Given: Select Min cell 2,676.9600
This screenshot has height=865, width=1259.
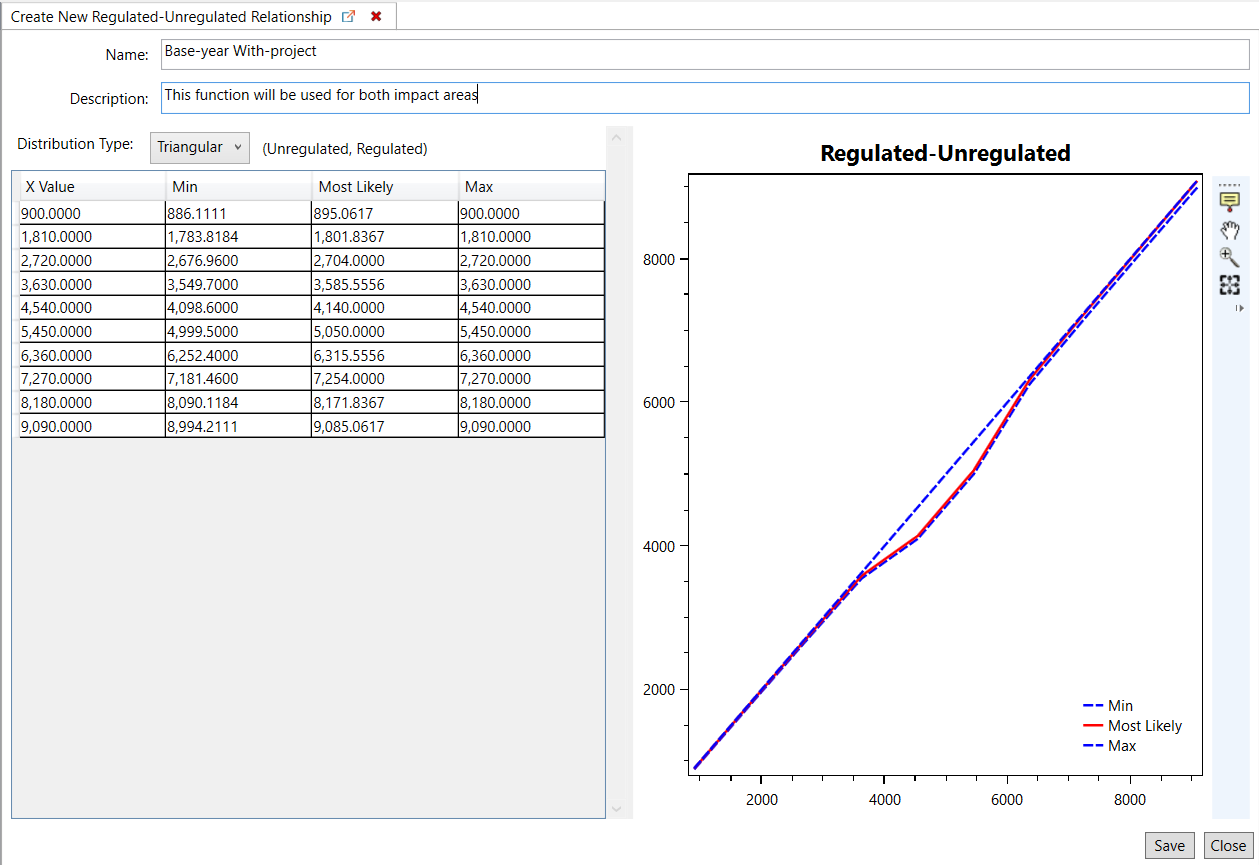Looking at the screenshot, I should (x=239, y=260).
